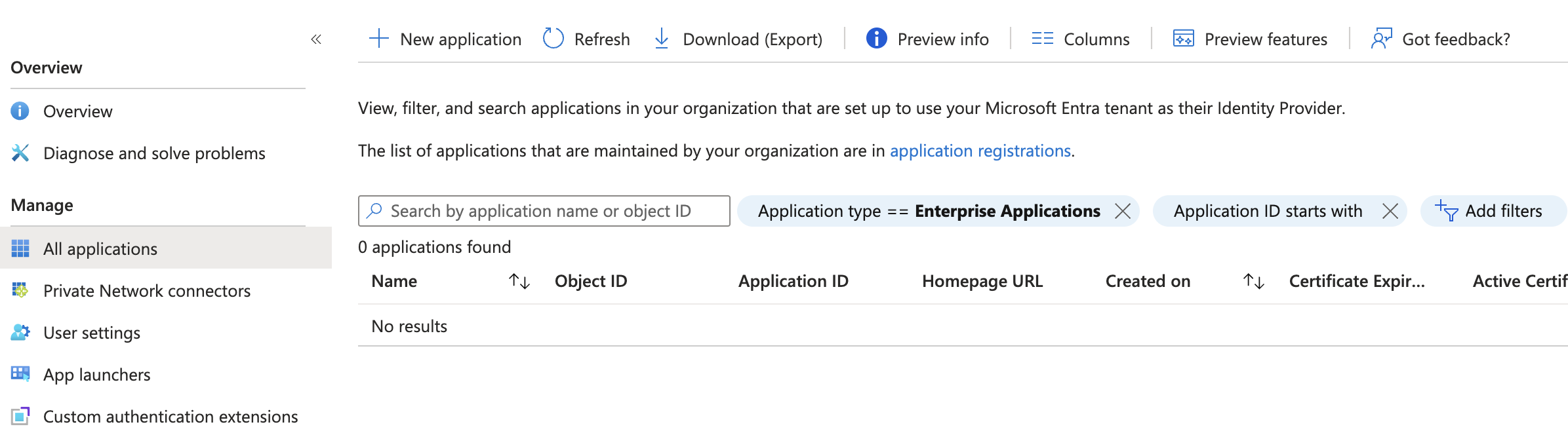Click the Add filters funnel icon
The height and width of the screenshot is (435, 1568).
click(1446, 211)
